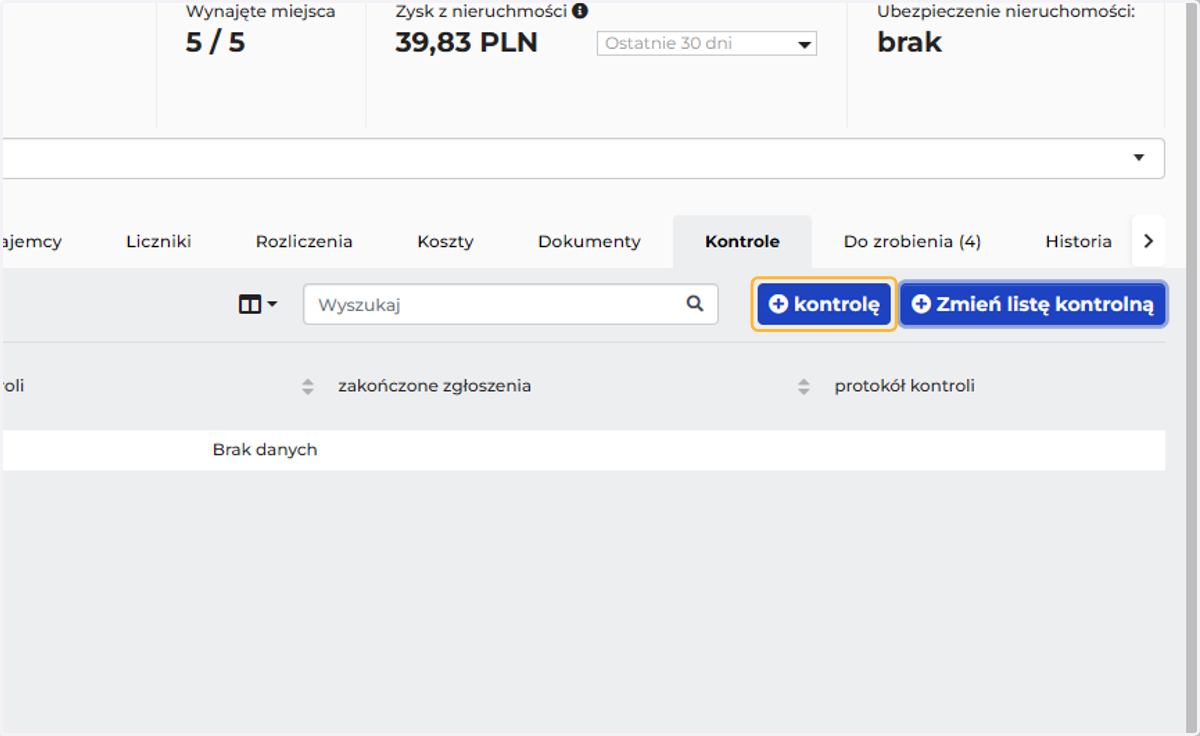Click the brak insurance value
1200x736 pixels.
(910, 42)
